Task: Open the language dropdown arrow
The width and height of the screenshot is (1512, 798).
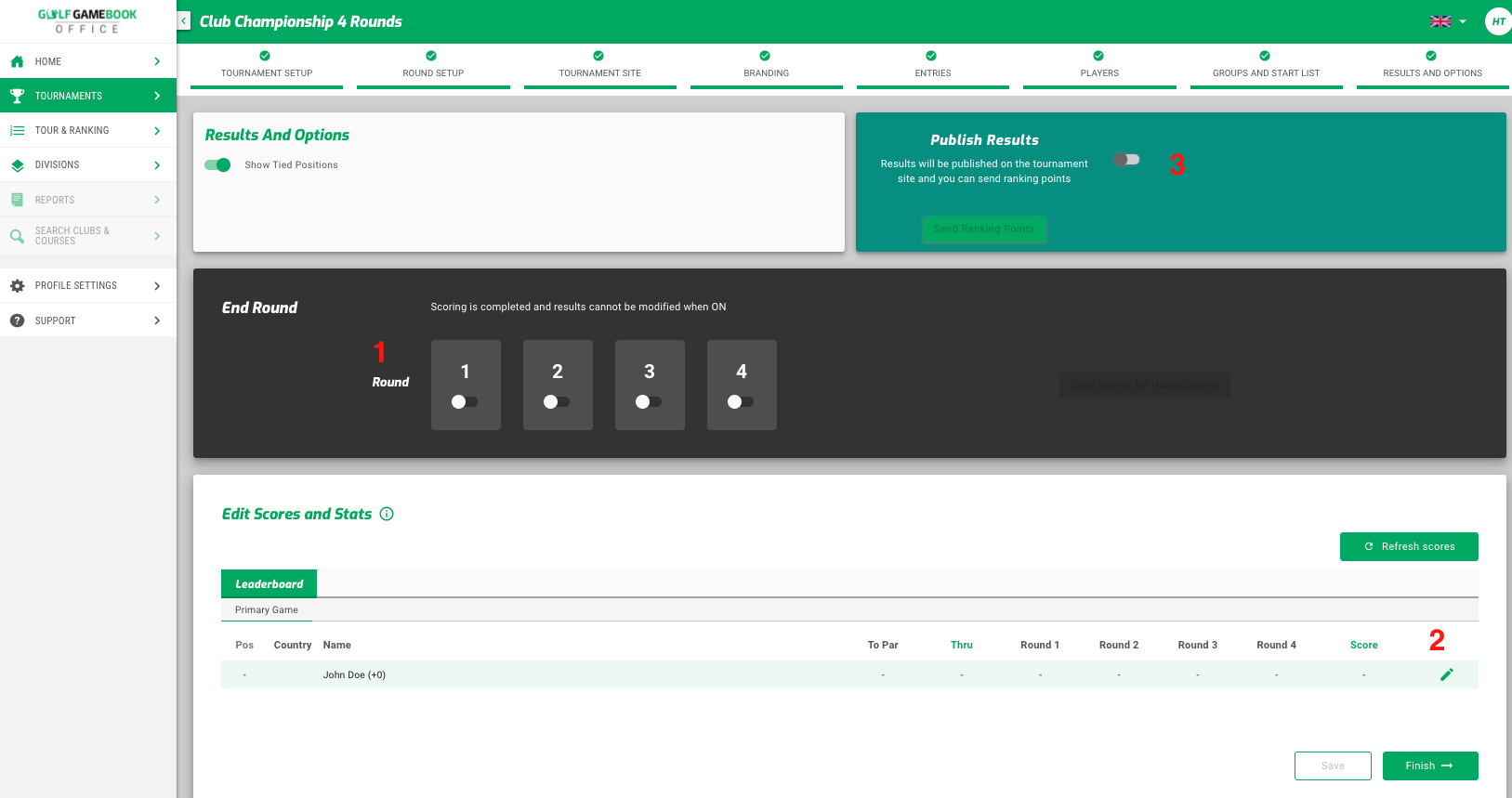Action: tap(1463, 21)
